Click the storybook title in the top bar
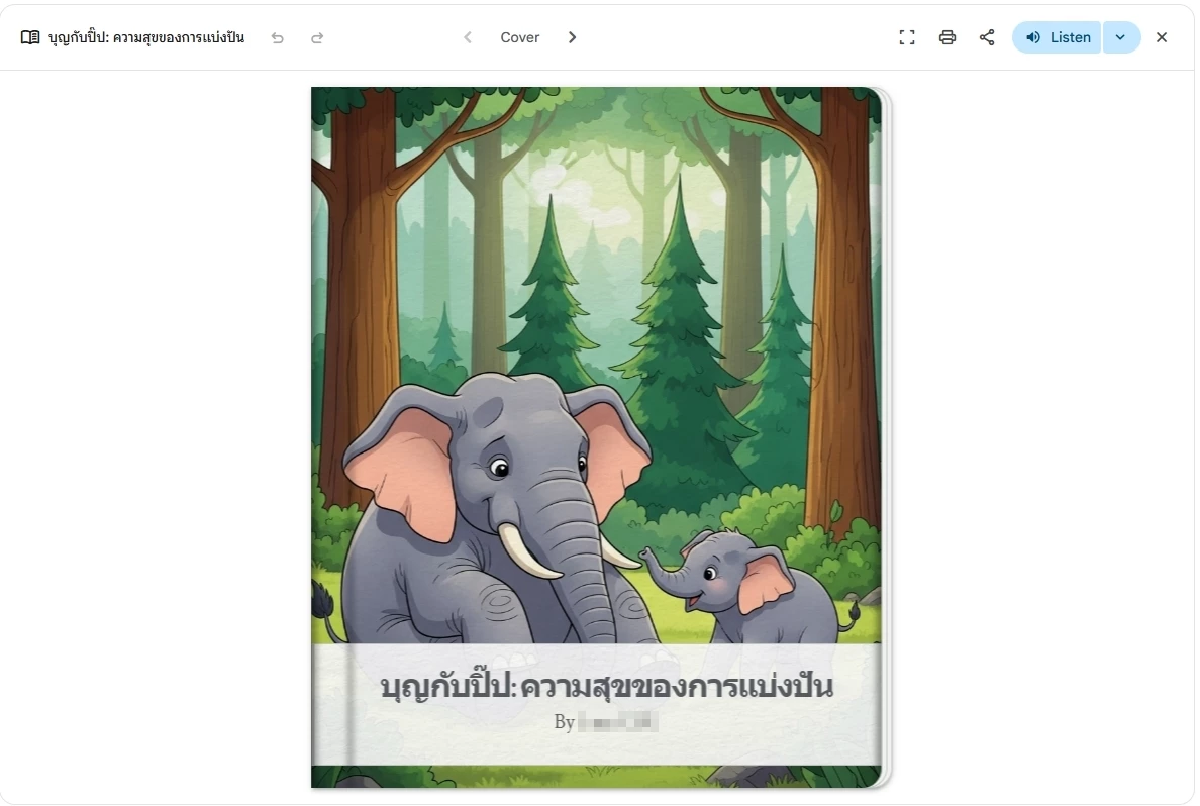The height and width of the screenshot is (806, 1200). click(x=146, y=37)
